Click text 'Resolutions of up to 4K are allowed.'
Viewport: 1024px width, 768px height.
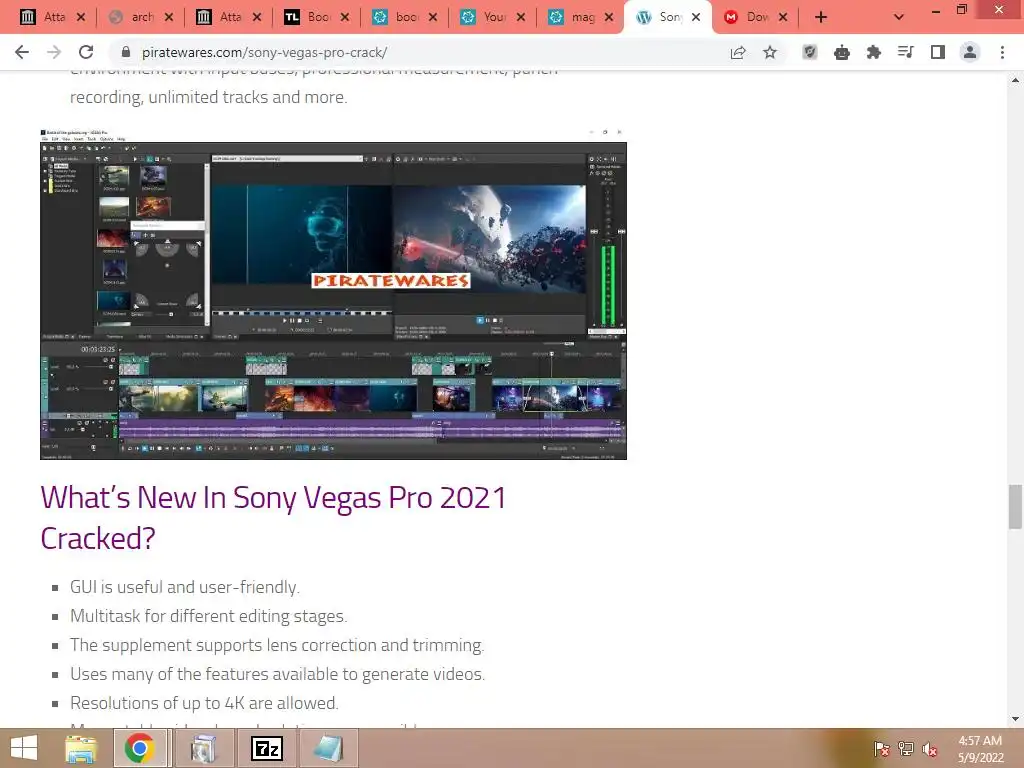point(204,703)
